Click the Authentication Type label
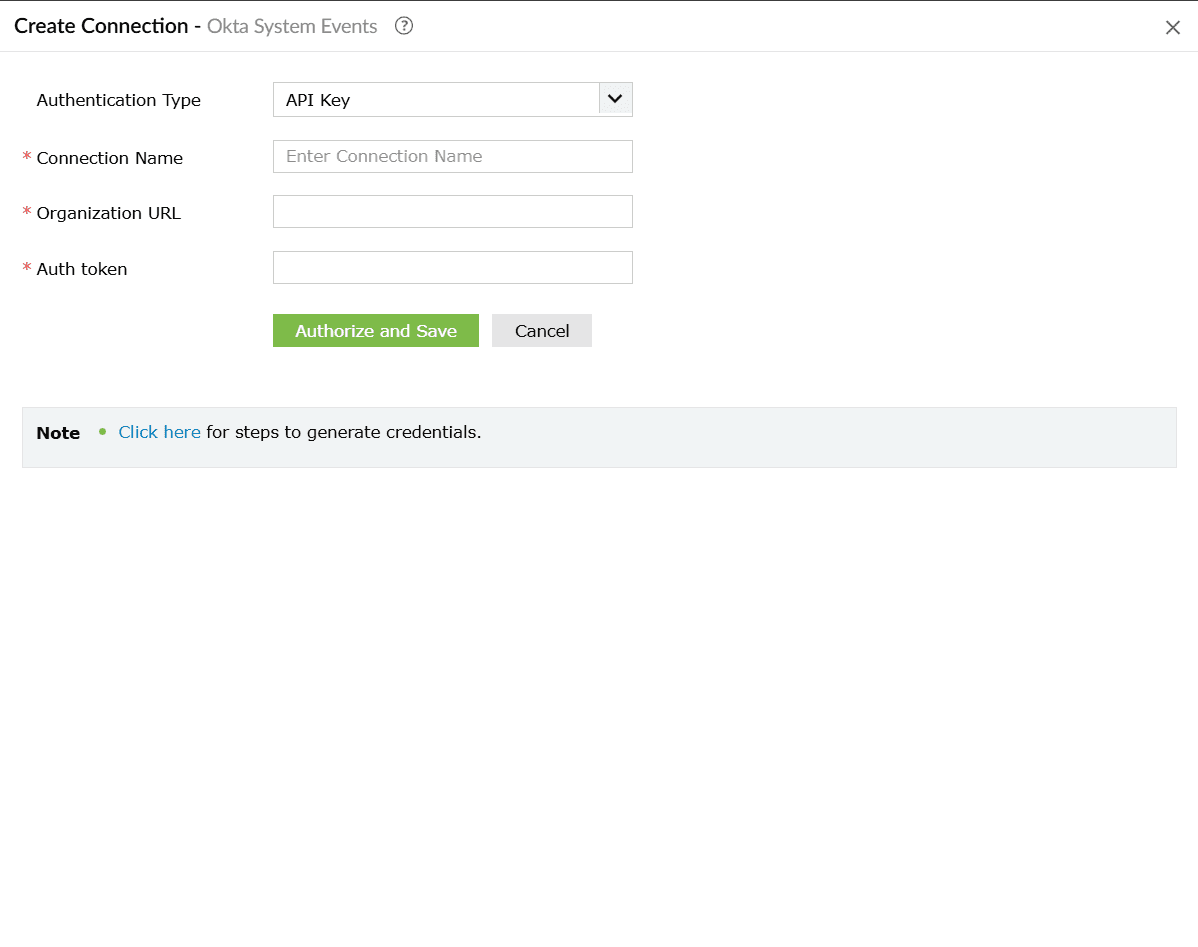Image resolution: width=1198 pixels, height=947 pixels. (x=118, y=100)
